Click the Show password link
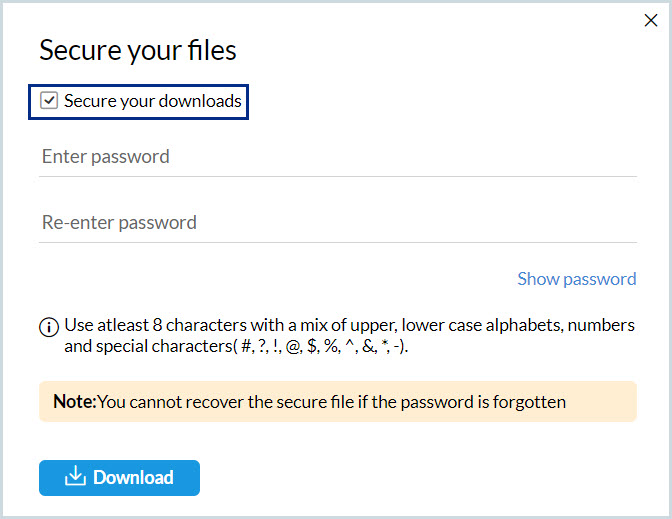This screenshot has width=672, height=519. click(x=576, y=279)
